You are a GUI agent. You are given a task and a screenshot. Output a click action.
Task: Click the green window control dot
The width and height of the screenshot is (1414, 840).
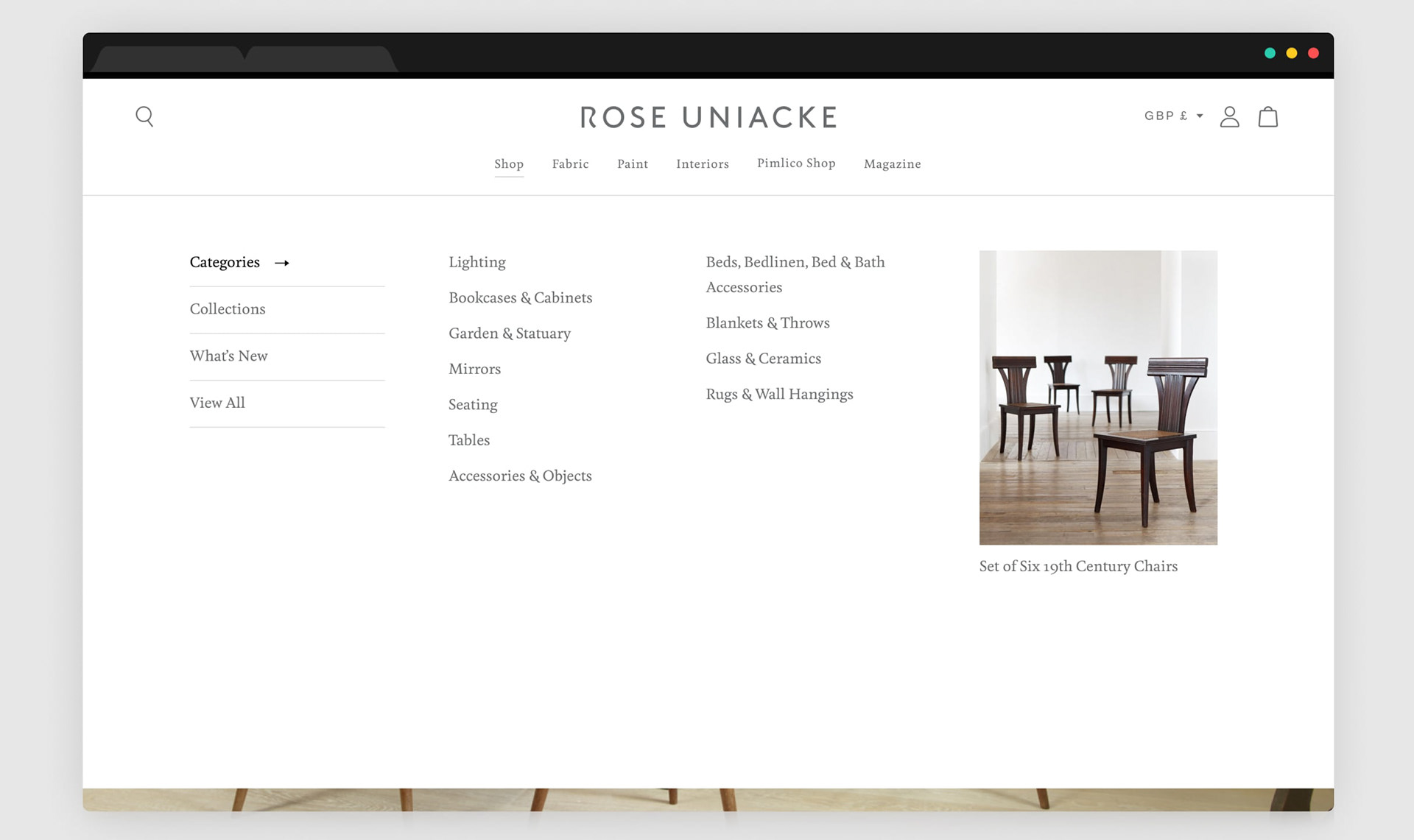[1270, 53]
